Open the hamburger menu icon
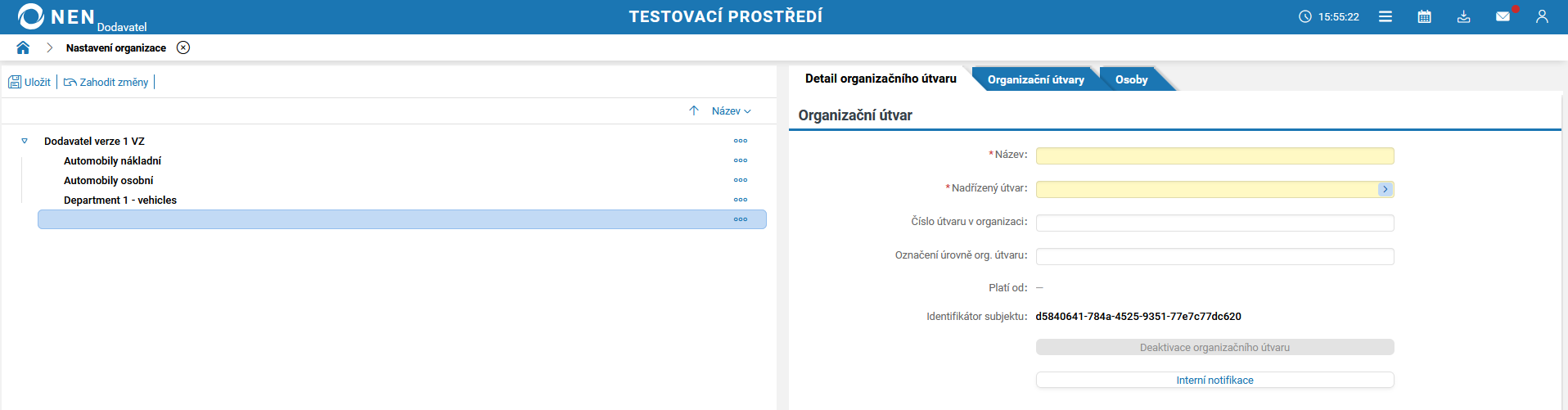 1386,16
